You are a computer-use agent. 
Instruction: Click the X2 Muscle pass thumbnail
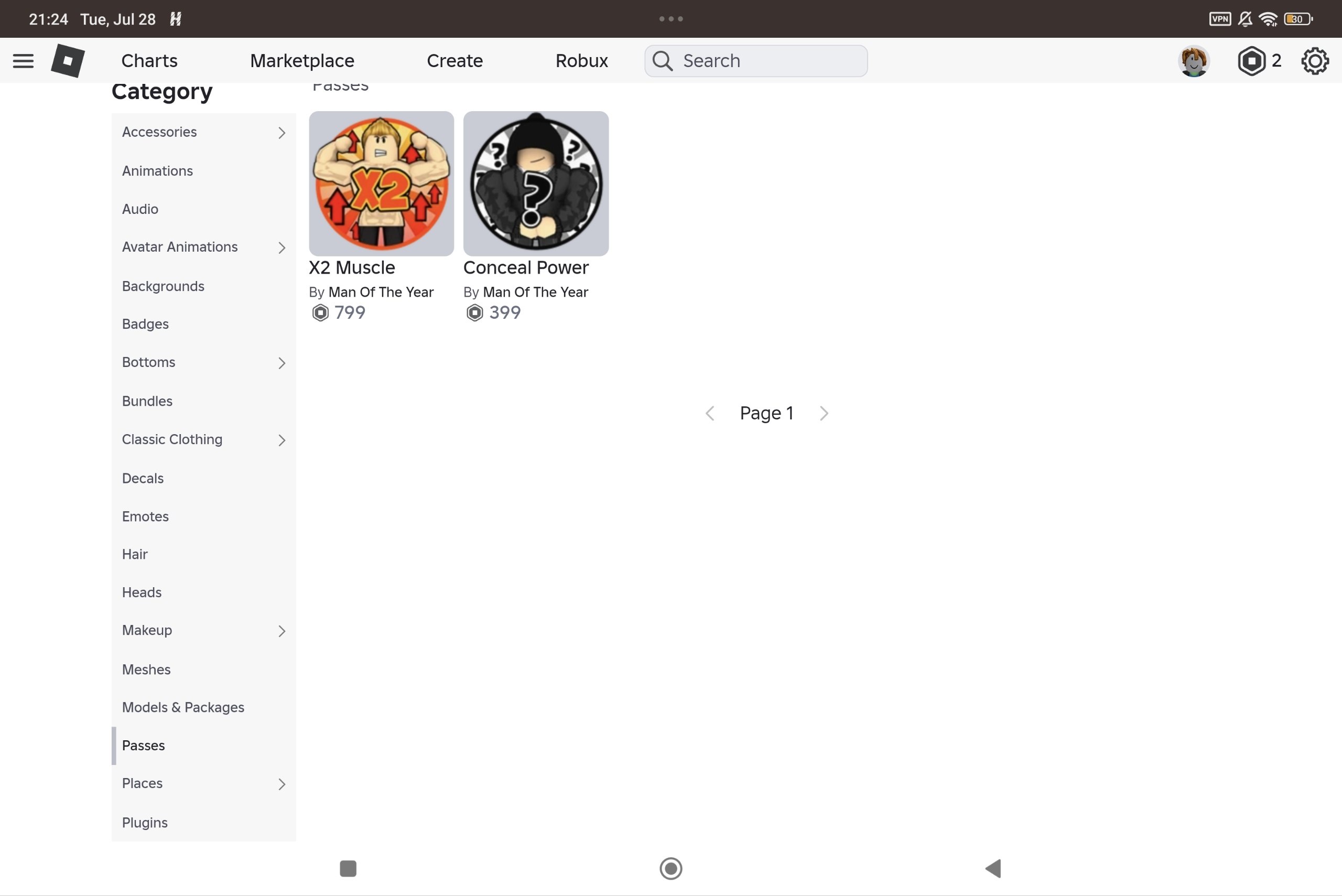point(382,183)
